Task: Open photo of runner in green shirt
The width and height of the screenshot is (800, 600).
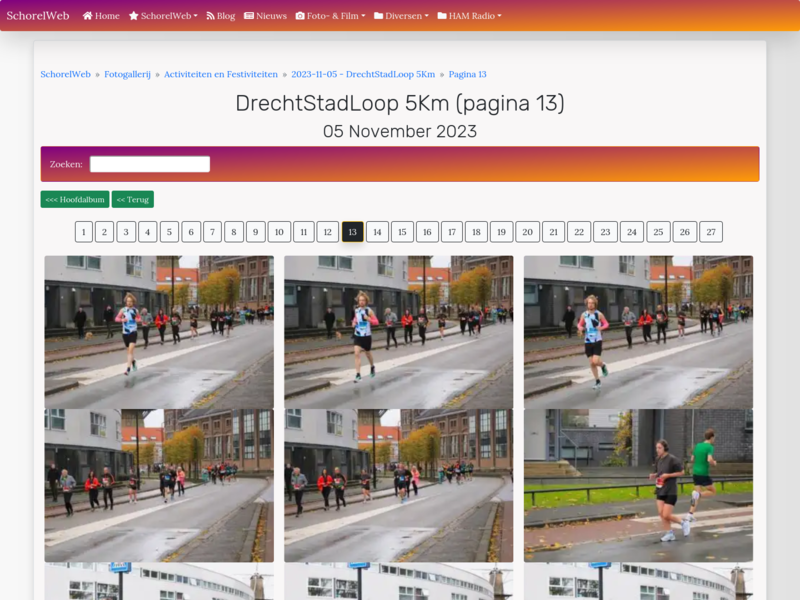Action: [x=638, y=486]
